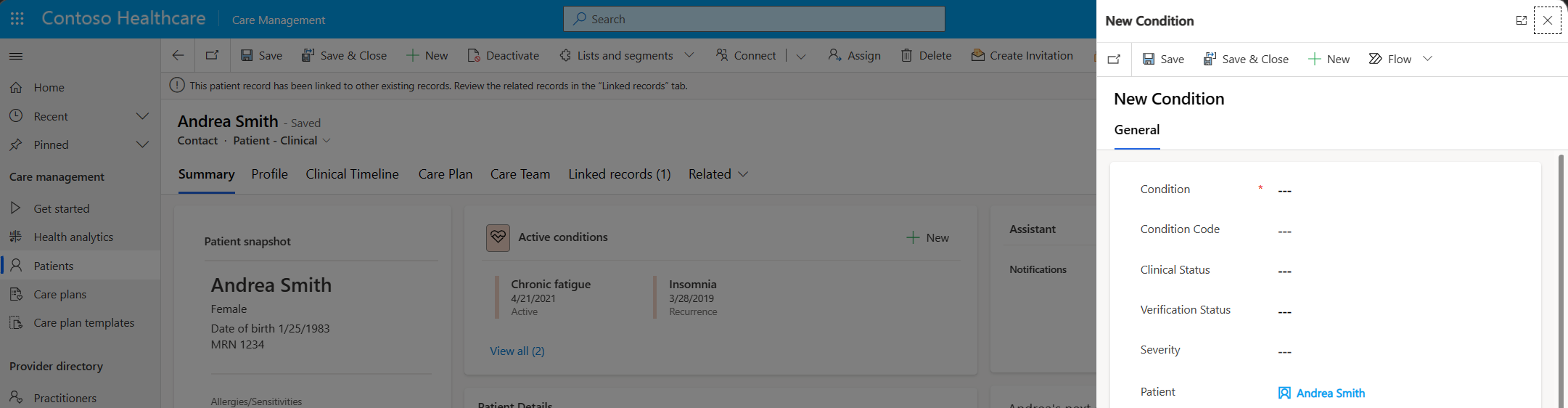Delete the patient record
The height and width of the screenshot is (408, 1568).
coord(926,55)
